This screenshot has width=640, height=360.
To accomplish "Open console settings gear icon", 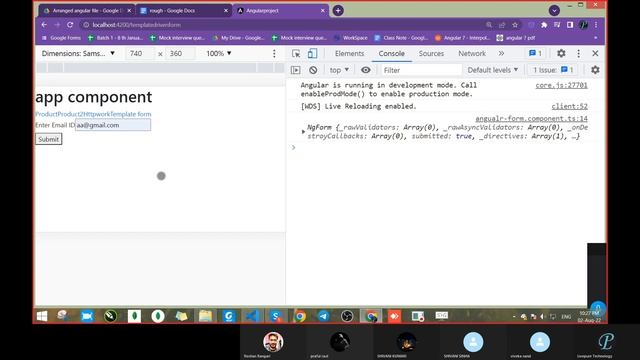I will (x=595, y=70).
